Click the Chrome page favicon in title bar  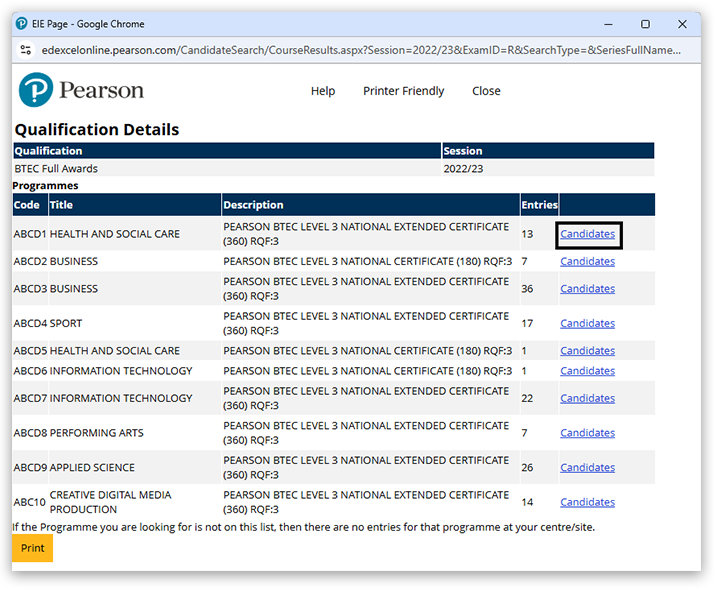22,24
